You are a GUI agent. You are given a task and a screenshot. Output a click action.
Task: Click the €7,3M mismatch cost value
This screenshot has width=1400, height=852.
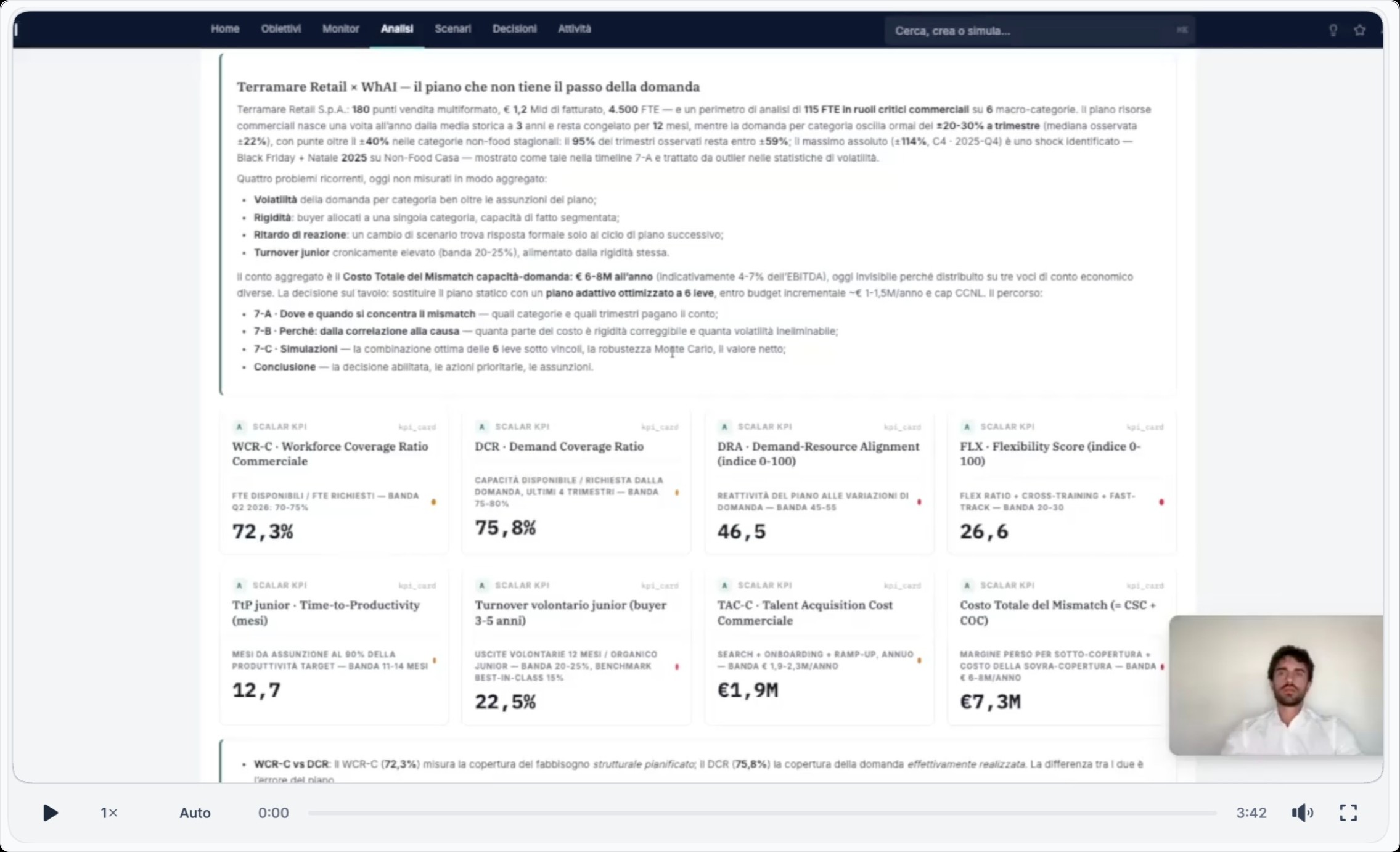pyautogui.click(x=990, y=702)
